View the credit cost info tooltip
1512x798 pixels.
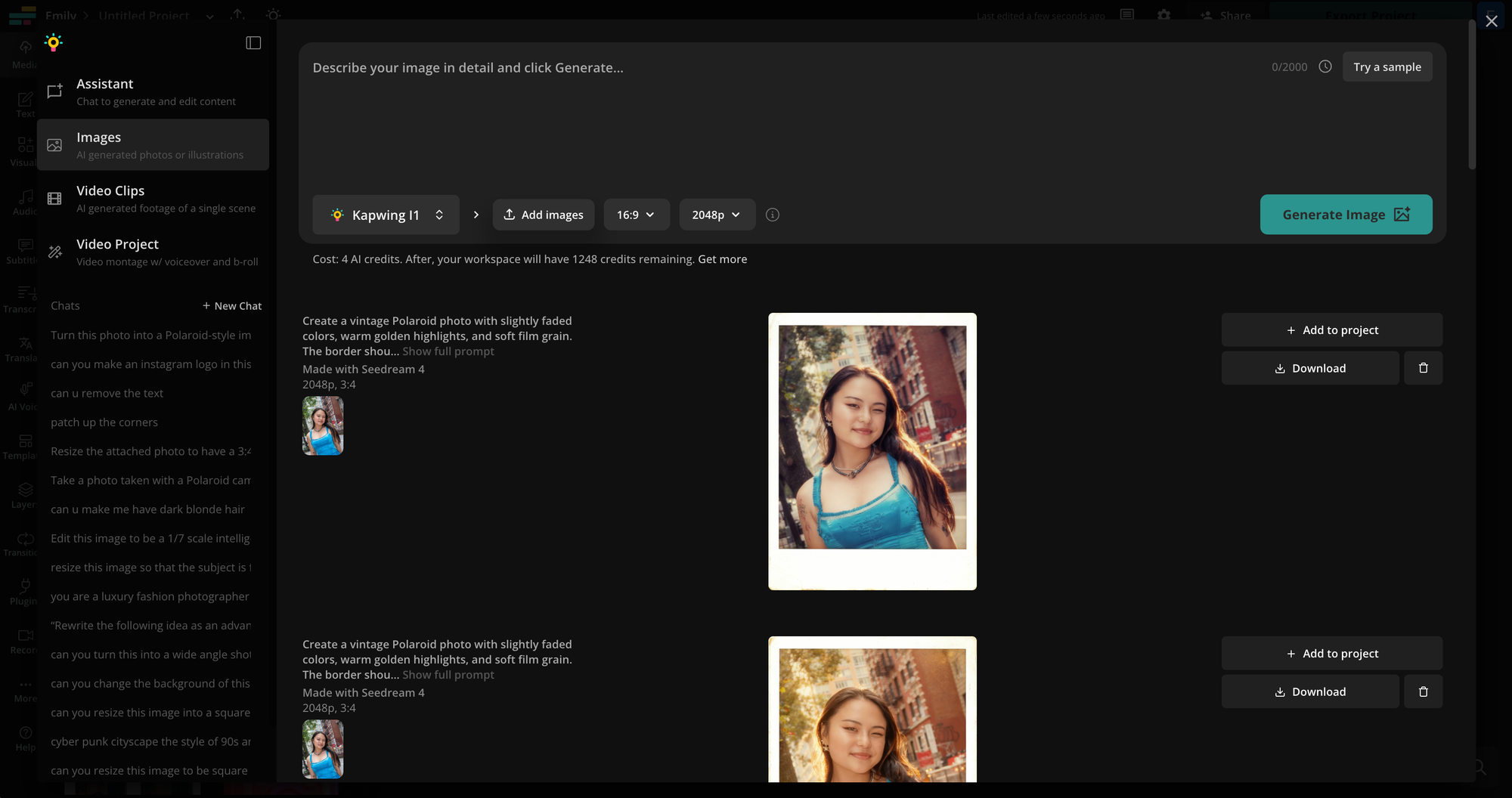click(772, 215)
